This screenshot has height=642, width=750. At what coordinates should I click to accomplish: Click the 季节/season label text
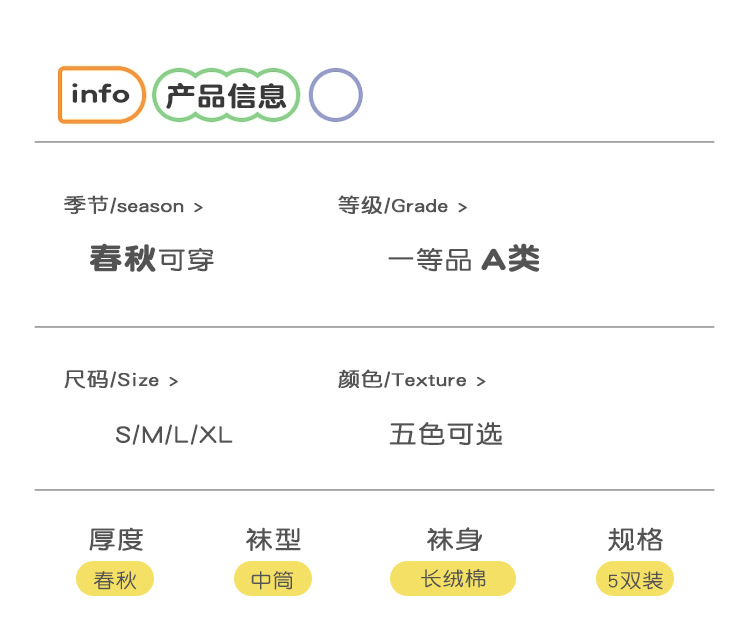tap(124, 206)
